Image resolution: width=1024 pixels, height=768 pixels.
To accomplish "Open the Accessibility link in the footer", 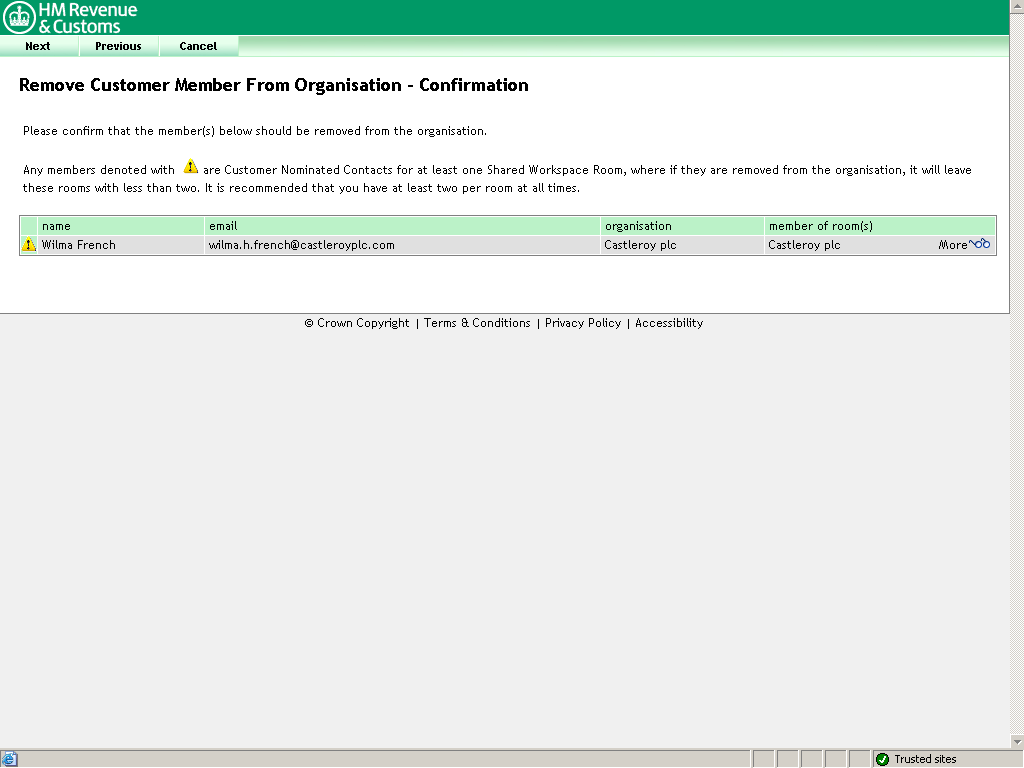I will (669, 323).
